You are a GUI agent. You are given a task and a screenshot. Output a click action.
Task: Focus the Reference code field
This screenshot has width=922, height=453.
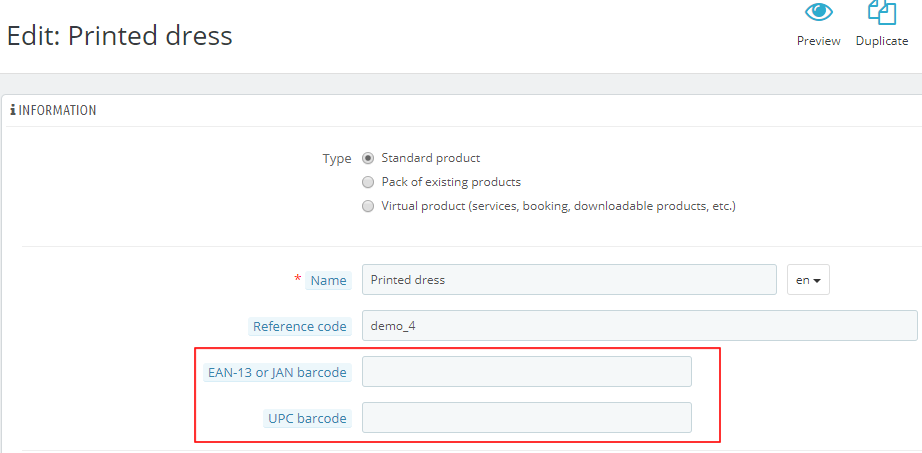coord(640,325)
